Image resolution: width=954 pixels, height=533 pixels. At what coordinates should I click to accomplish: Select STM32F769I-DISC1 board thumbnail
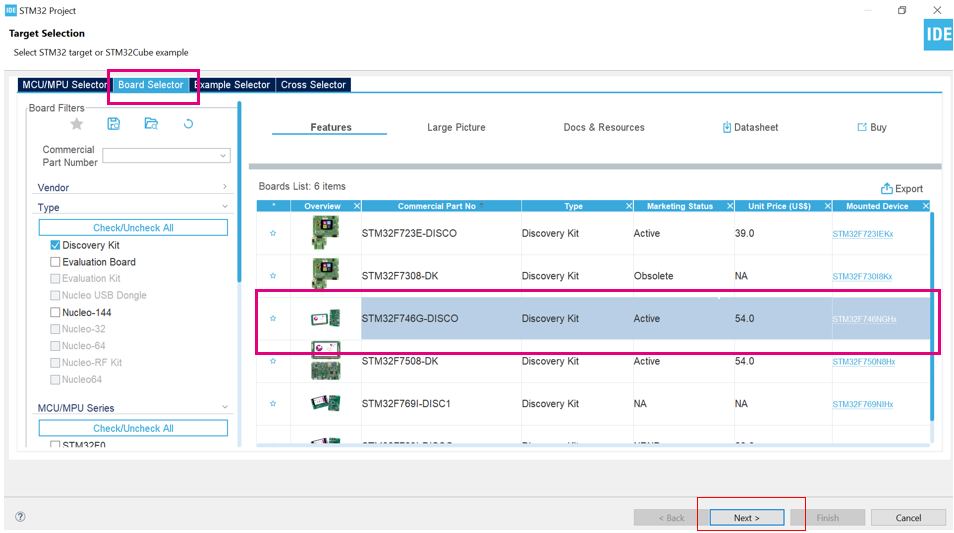pos(326,403)
